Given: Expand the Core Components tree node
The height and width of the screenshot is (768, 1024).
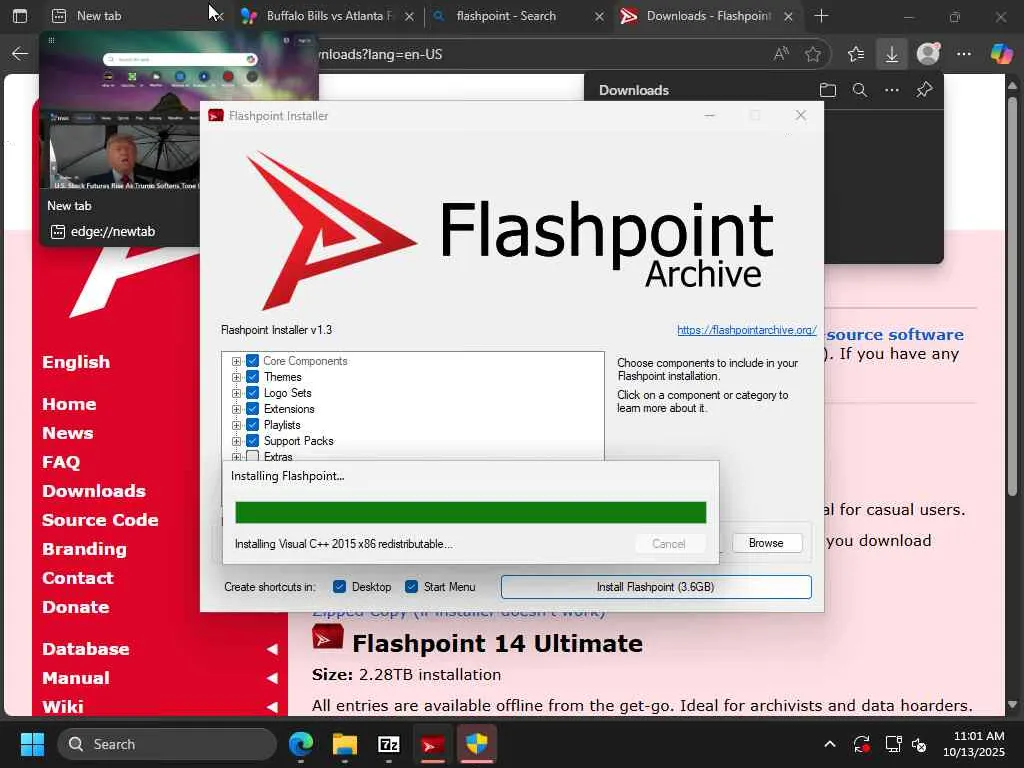Looking at the screenshot, I should pyautogui.click(x=236, y=361).
